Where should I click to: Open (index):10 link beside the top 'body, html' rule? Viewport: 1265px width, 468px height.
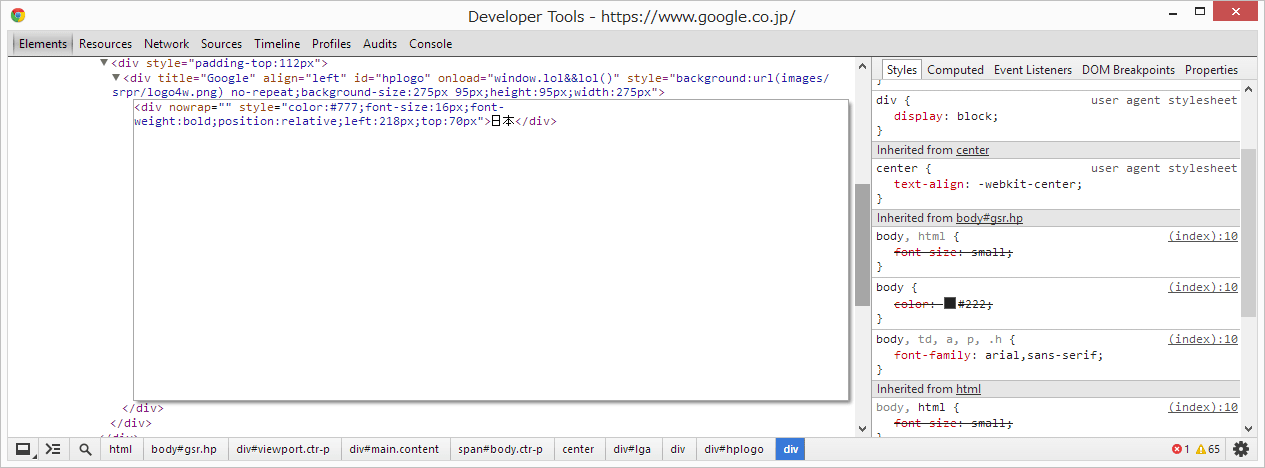coord(1203,236)
